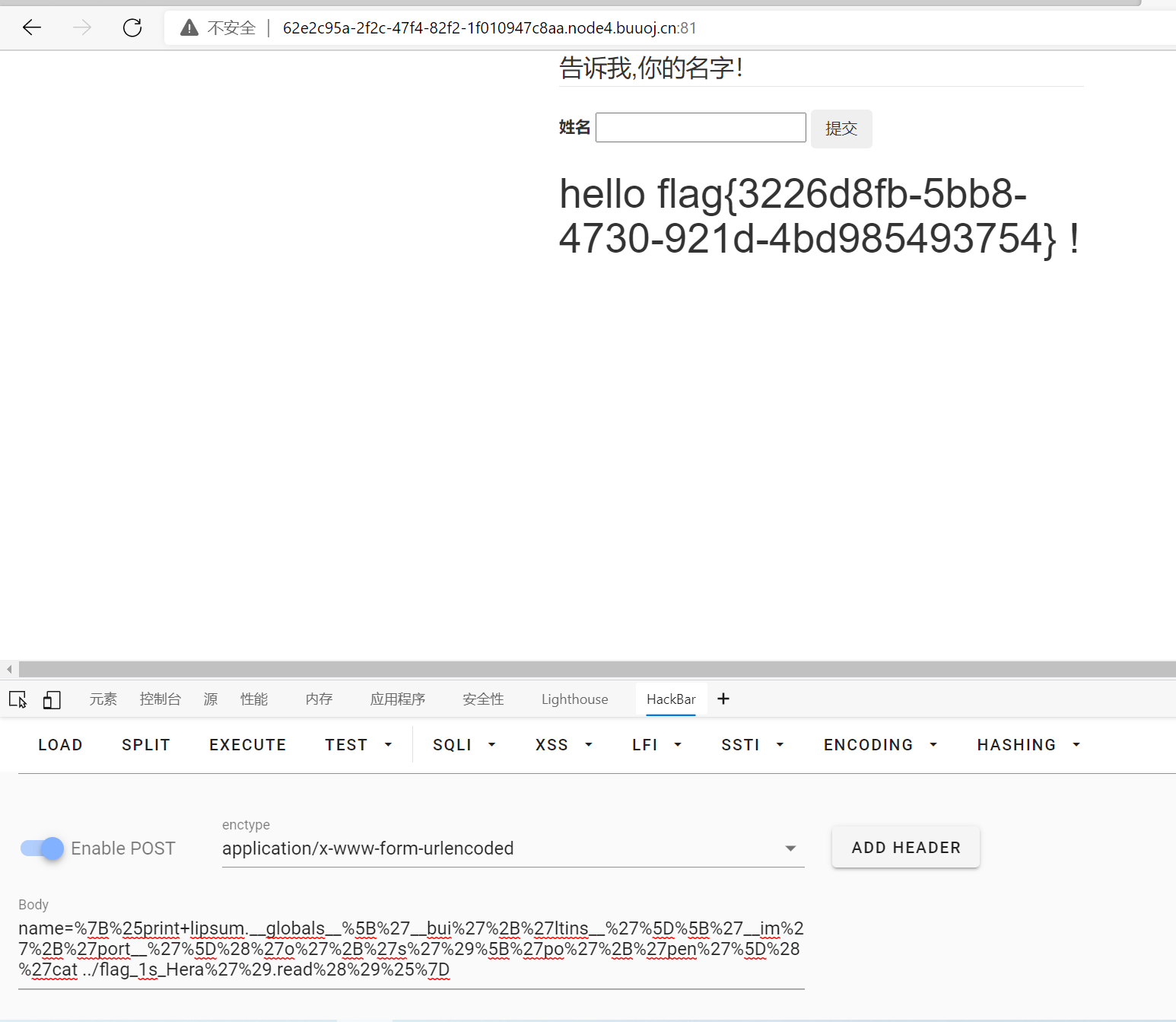
Task: Click the ADD HEADER button
Action: click(x=905, y=847)
